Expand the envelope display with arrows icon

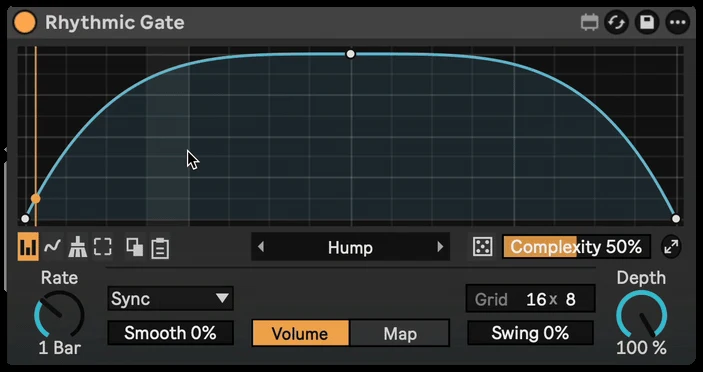(671, 247)
